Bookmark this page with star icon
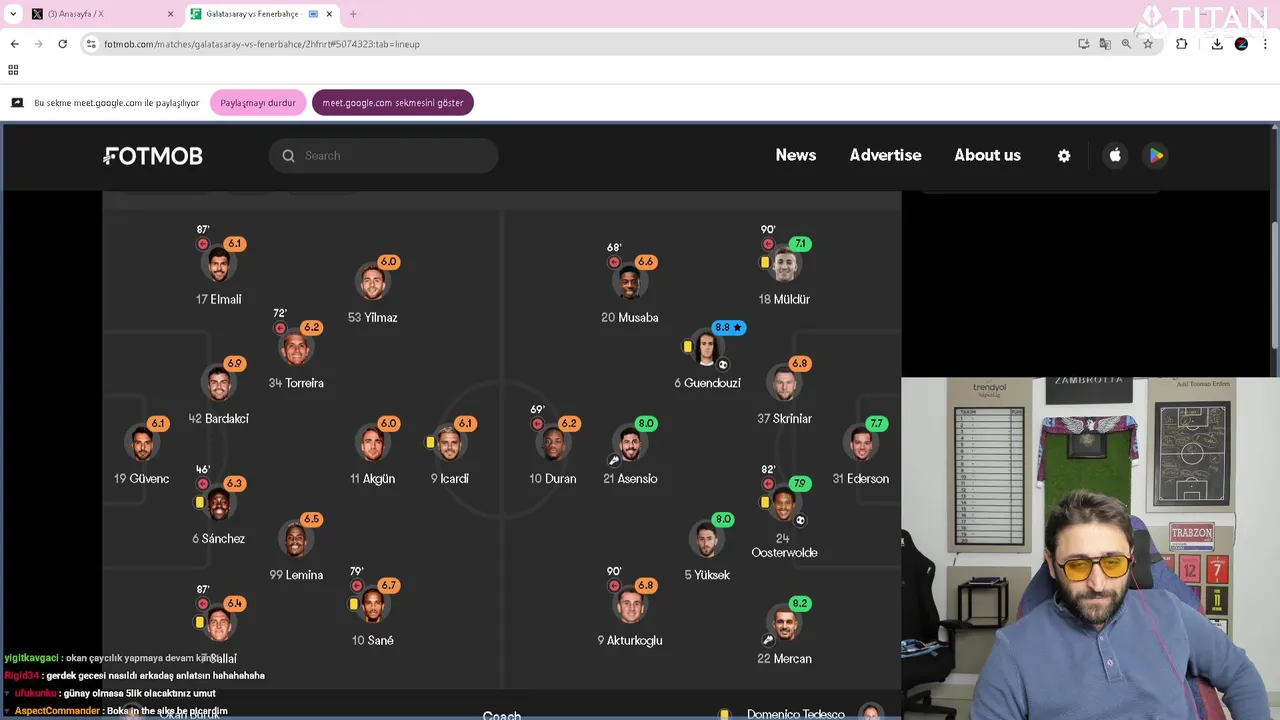The image size is (1280, 720). point(1148,44)
